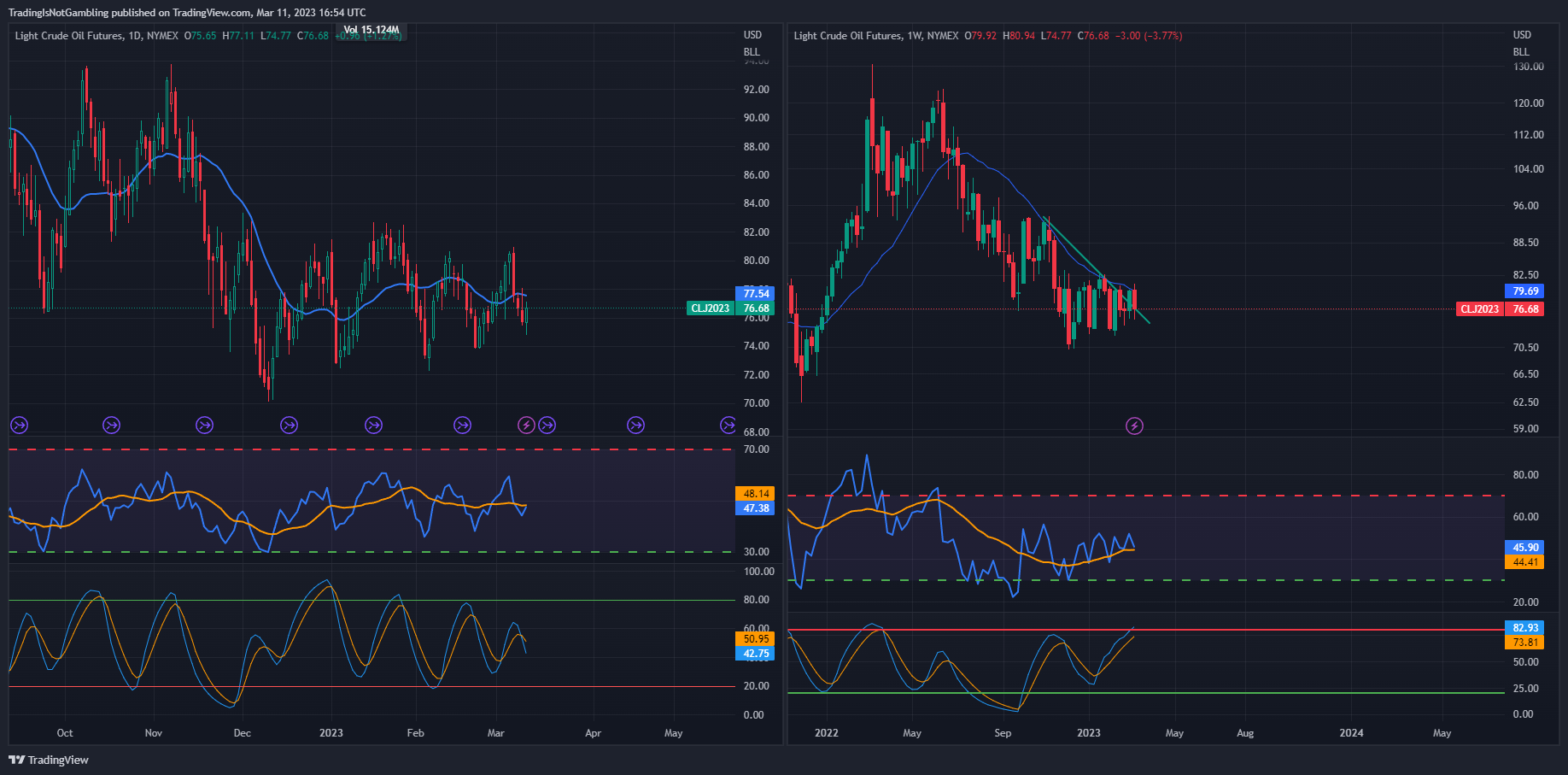Click the daily chart title 'Light Crude Oil Futures, 1D, NYMEX'
Image resolution: width=1568 pixels, height=775 pixels.
pos(97,36)
